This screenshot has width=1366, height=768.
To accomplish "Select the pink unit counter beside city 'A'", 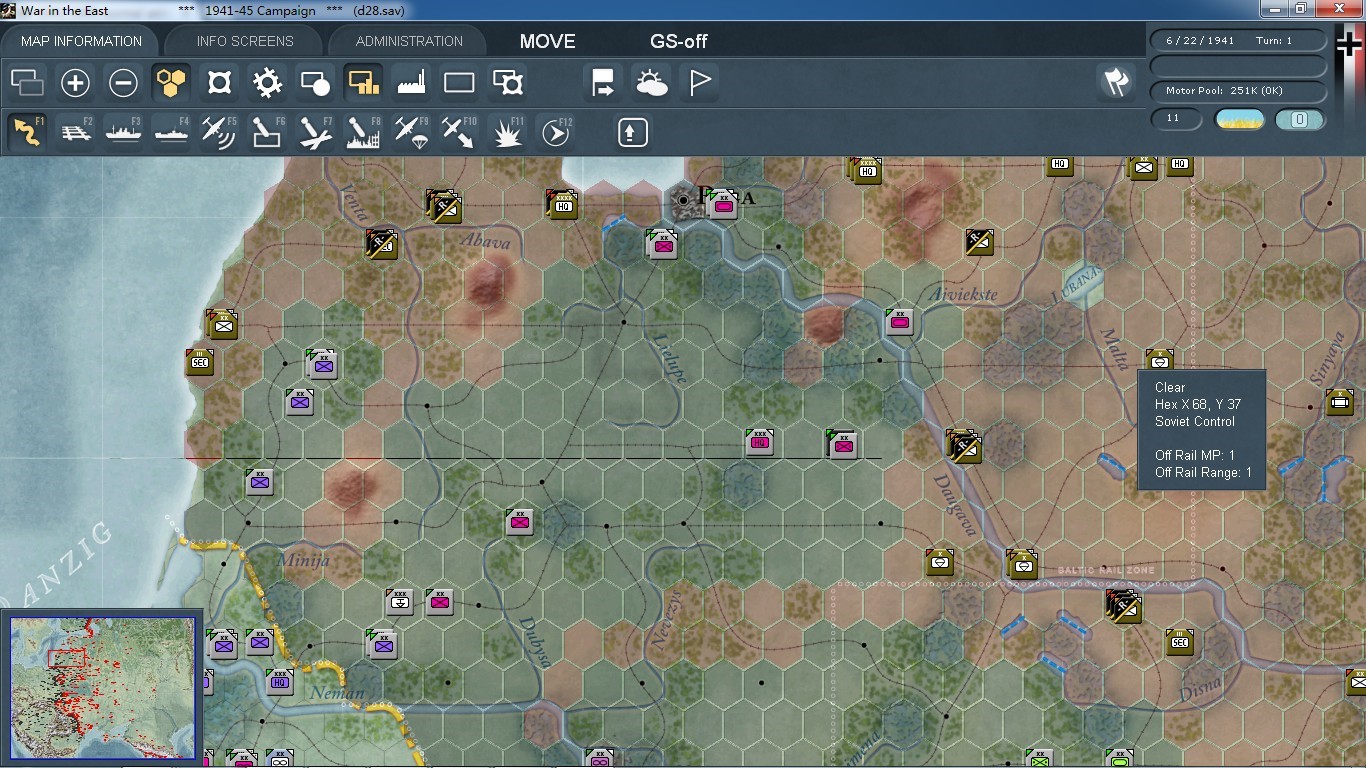I will pos(722,204).
